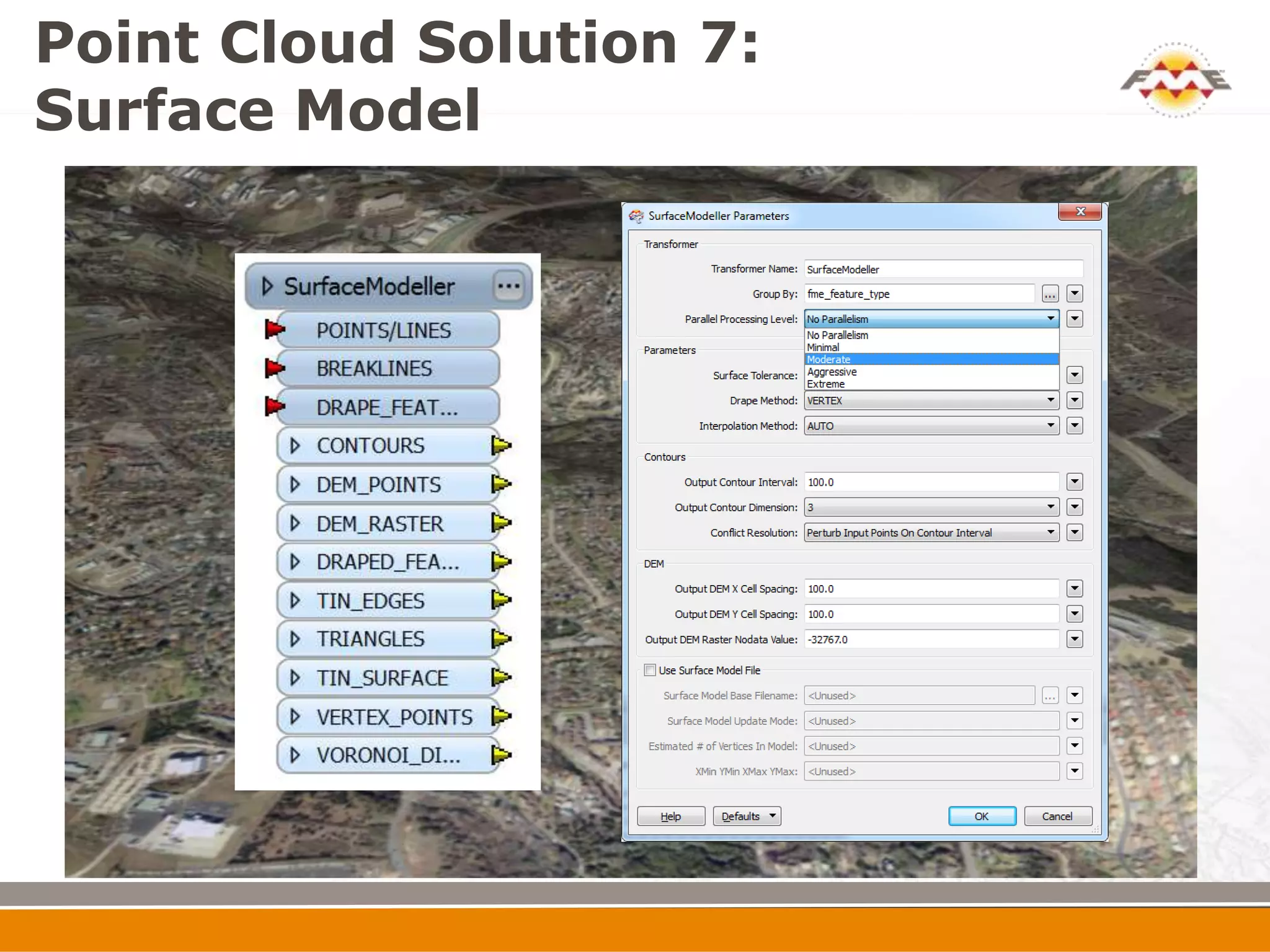The height and width of the screenshot is (952, 1270).
Task: Open Group By parameter options arrow
Action: coord(1075,294)
